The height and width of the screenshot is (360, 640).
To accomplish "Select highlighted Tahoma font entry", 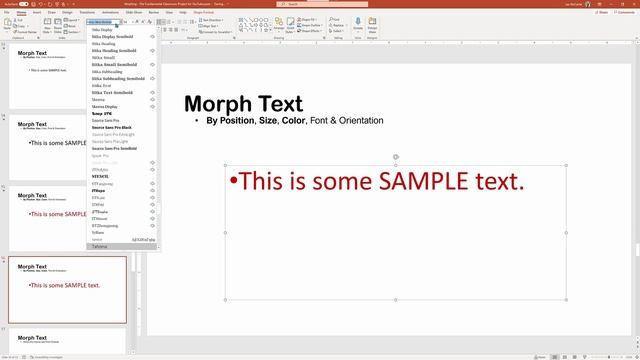I will [121, 247].
